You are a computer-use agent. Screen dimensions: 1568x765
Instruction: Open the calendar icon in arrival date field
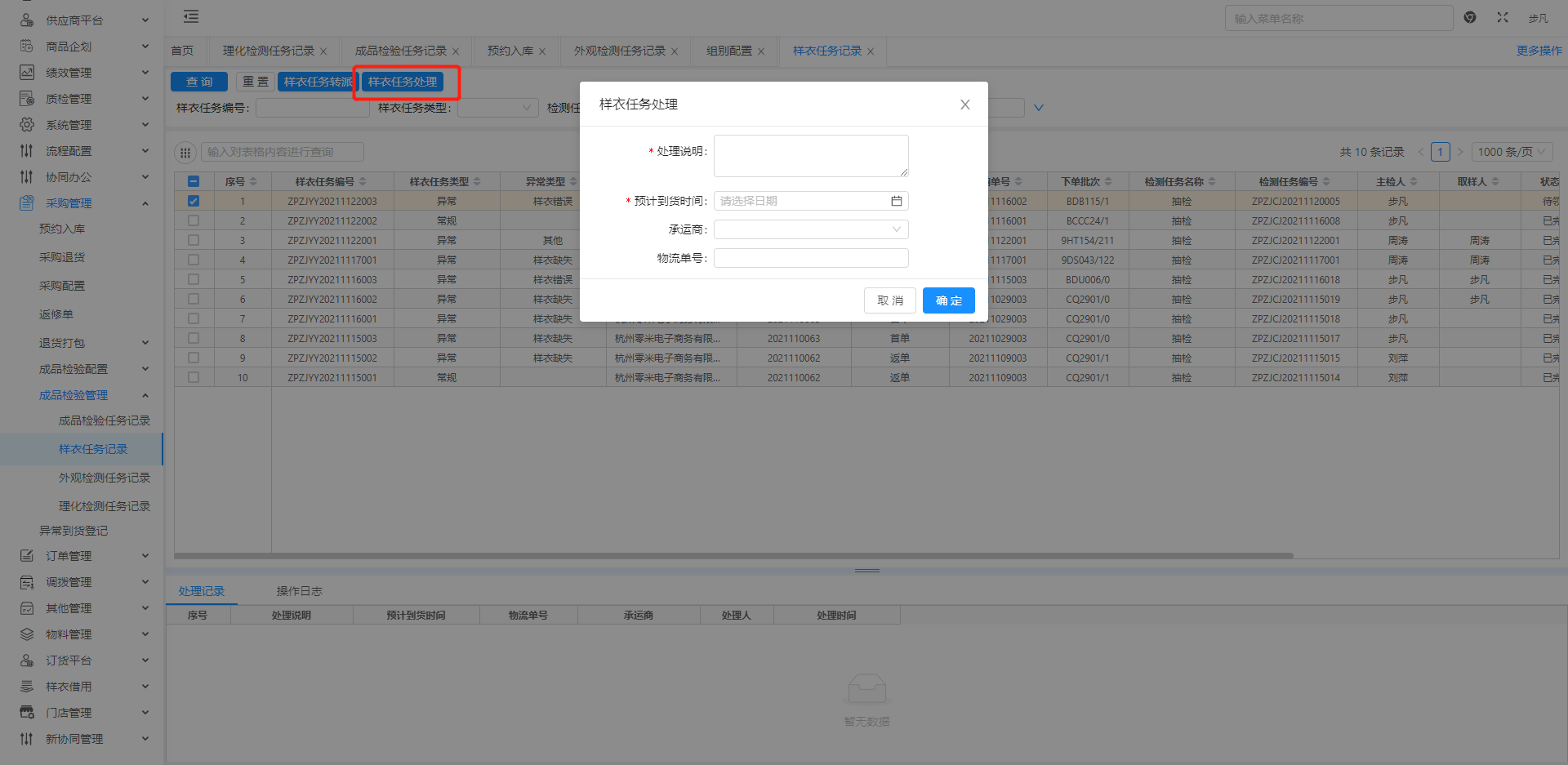click(896, 201)
